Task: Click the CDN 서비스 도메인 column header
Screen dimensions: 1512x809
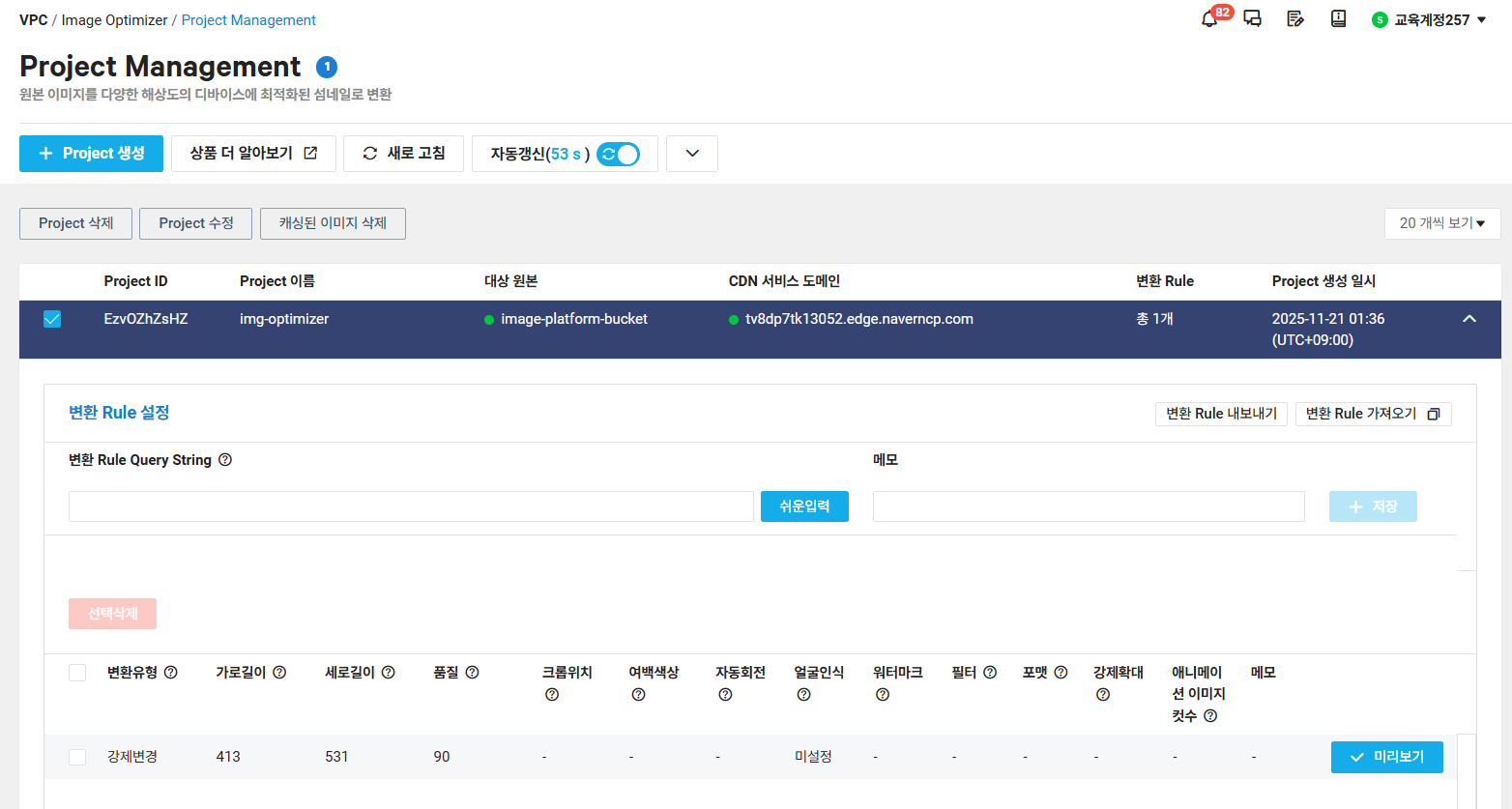Action: pyautogui.click(x=784, y=281)
